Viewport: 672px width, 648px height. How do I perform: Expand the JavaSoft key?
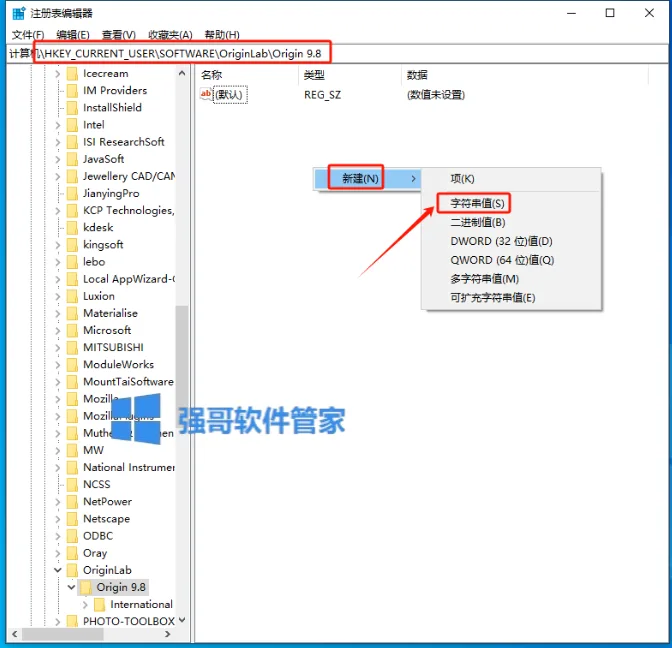point(58,159)
